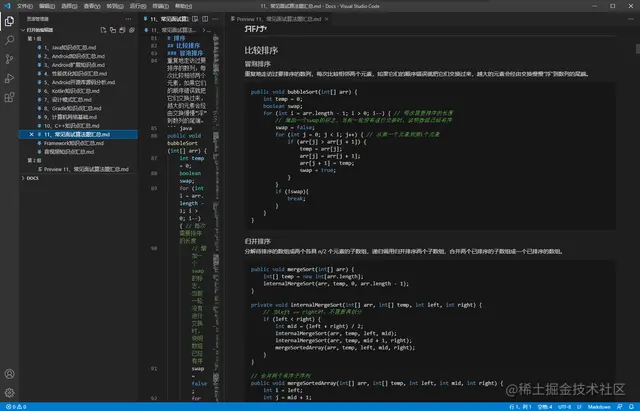Viewport: 640px width, 411px height.
Task: Click 'bubbleSort' method name in preview code
Action: tap(302, 92)
